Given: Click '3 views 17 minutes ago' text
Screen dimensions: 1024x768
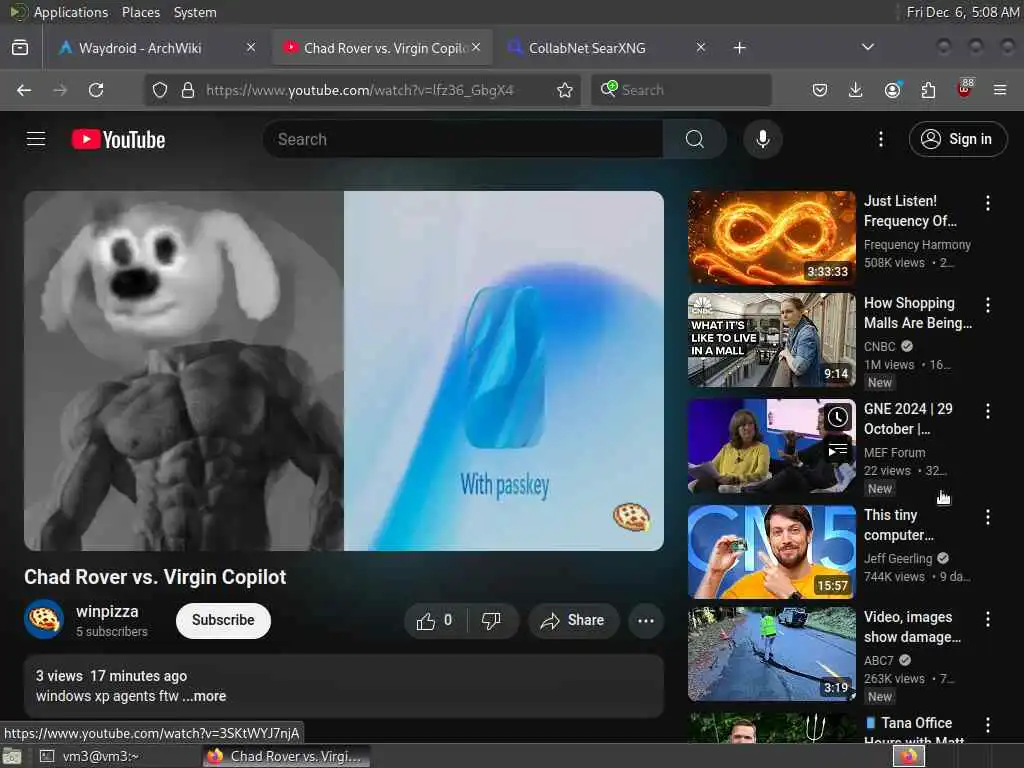Looking at the screenshot, I should pos(111,676).
